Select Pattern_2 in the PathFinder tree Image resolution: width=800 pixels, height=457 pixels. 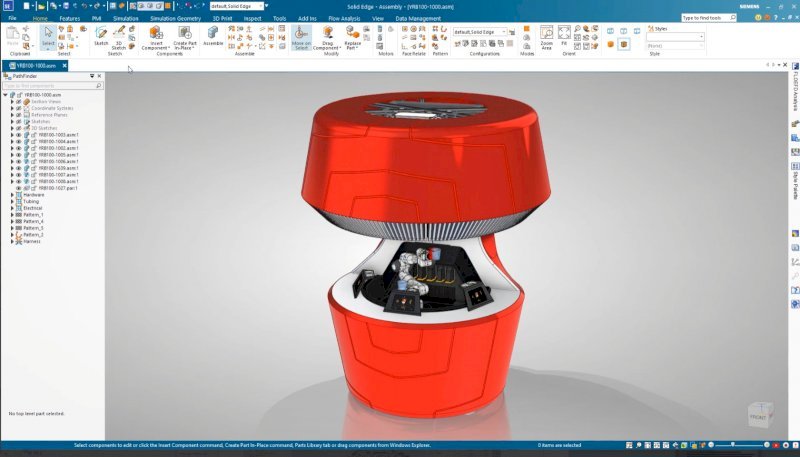(x=33, y=235)
